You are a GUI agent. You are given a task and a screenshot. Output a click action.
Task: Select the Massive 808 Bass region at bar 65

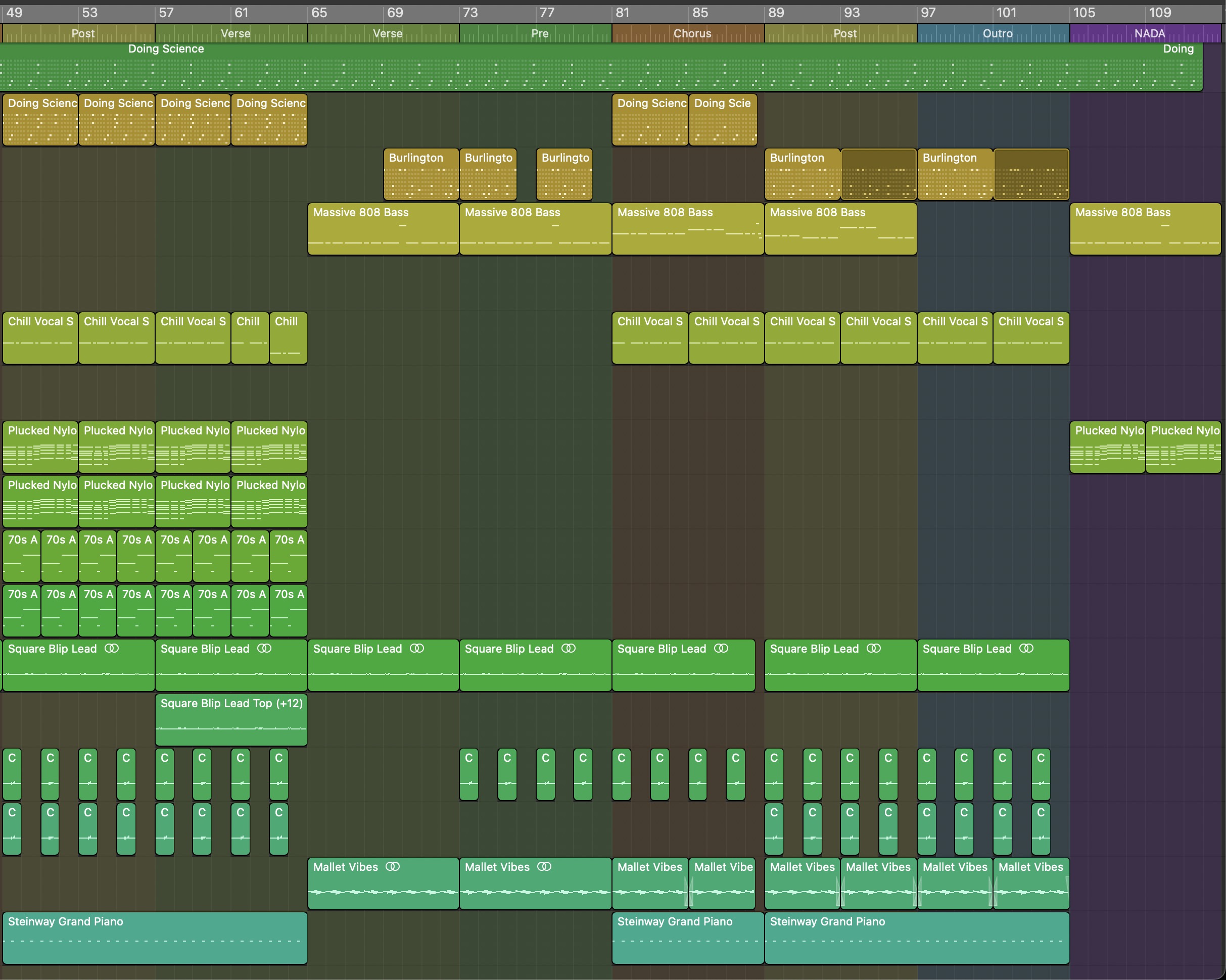pyautogui.click(x=383, y=228)
